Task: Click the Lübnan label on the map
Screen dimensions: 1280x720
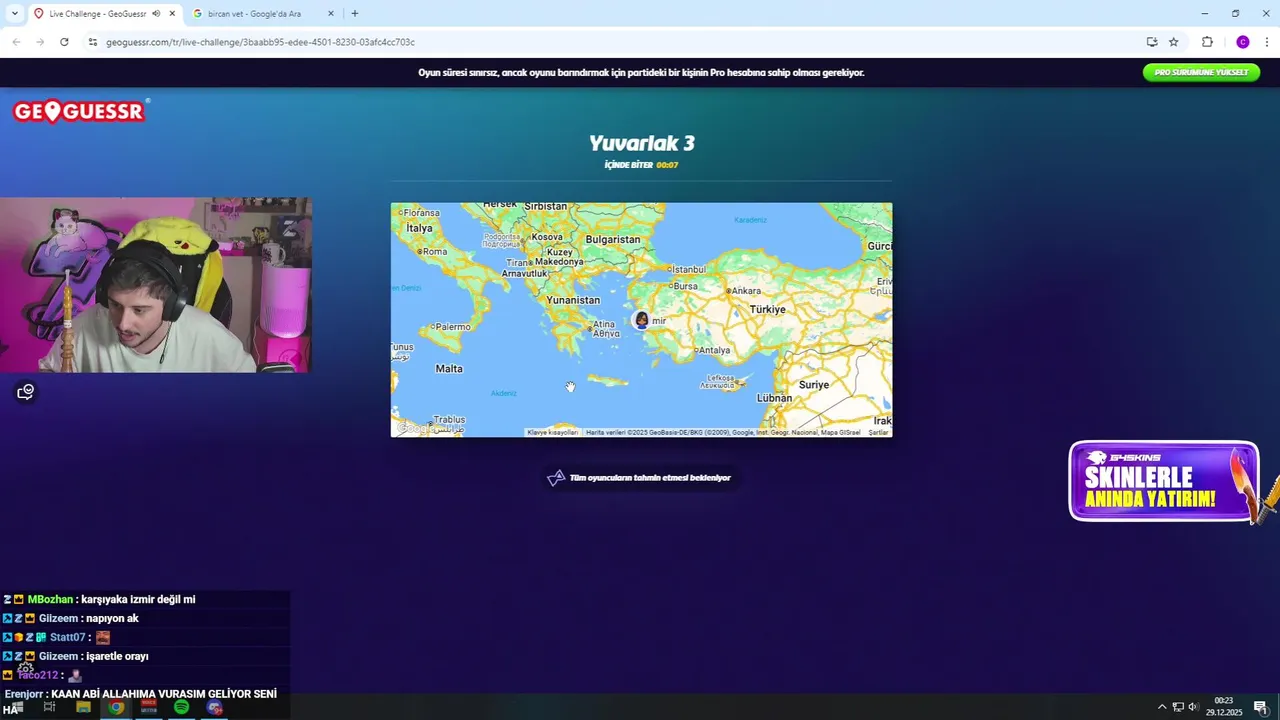Action: (774, 398)
